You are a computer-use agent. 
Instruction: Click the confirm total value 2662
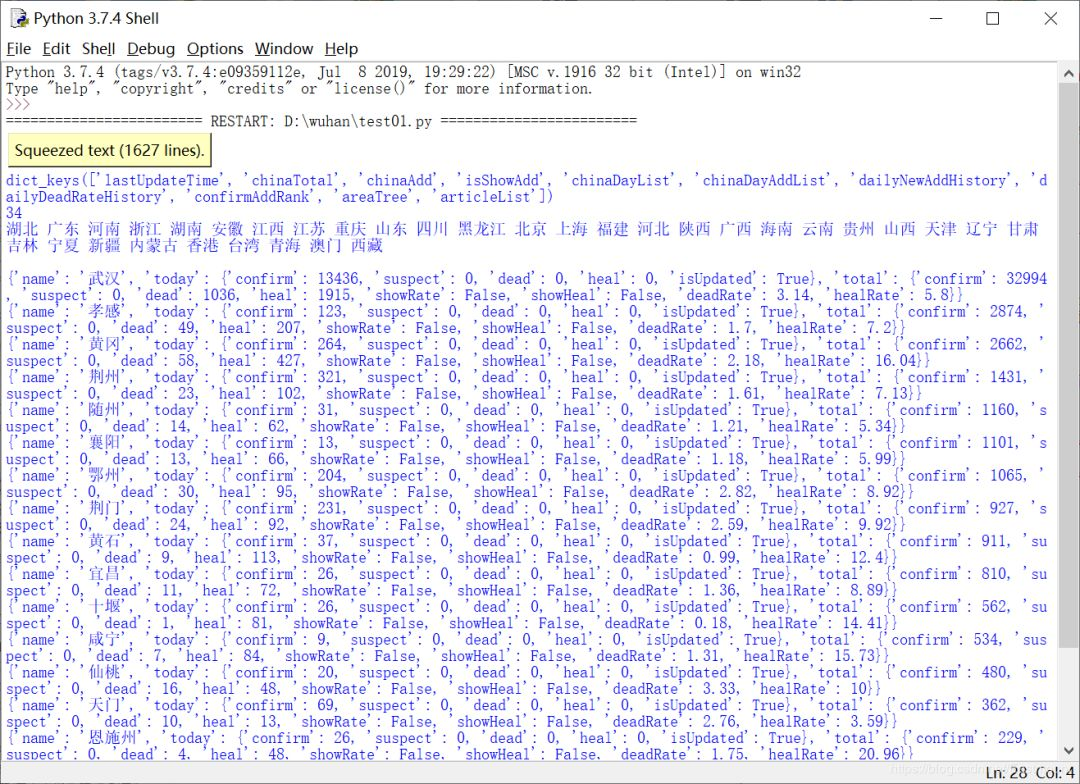click(1006, 344)
